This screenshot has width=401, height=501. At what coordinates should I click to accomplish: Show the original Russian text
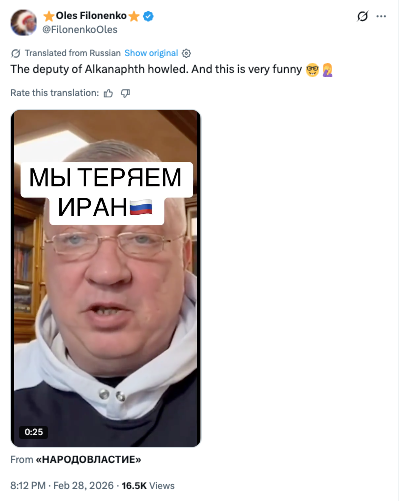(151, 53)
